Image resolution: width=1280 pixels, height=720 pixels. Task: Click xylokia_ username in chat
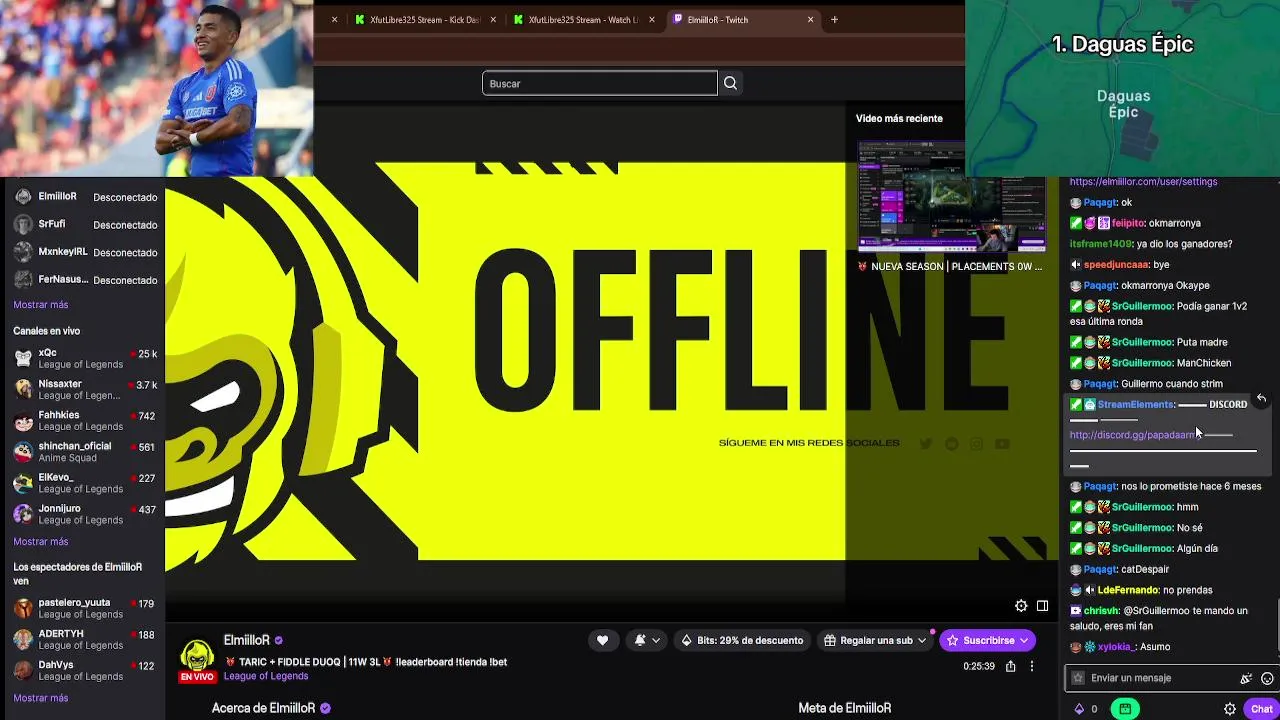pyautogui.click(x=1116, y=647)
